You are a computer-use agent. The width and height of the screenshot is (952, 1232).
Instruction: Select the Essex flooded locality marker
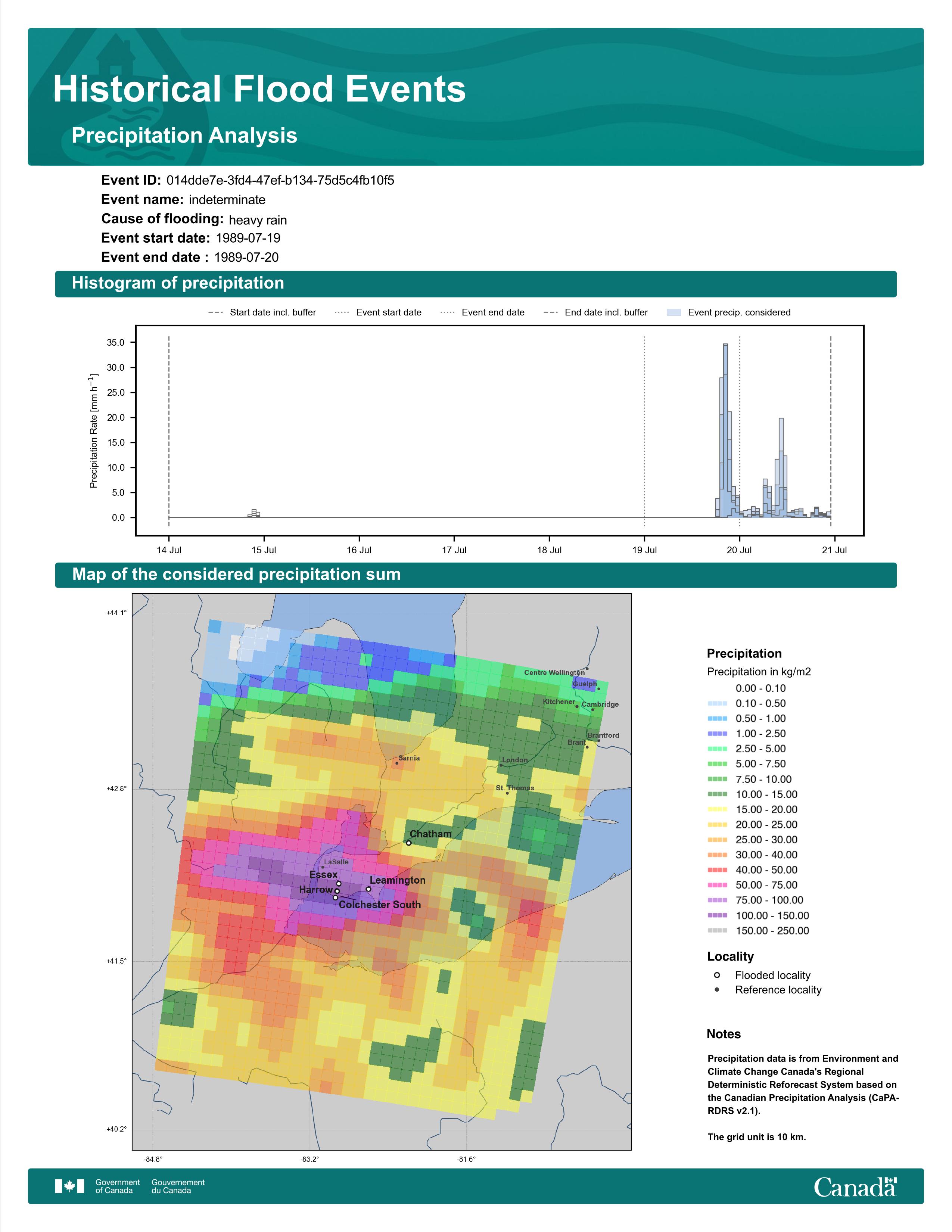click(339, 884)
